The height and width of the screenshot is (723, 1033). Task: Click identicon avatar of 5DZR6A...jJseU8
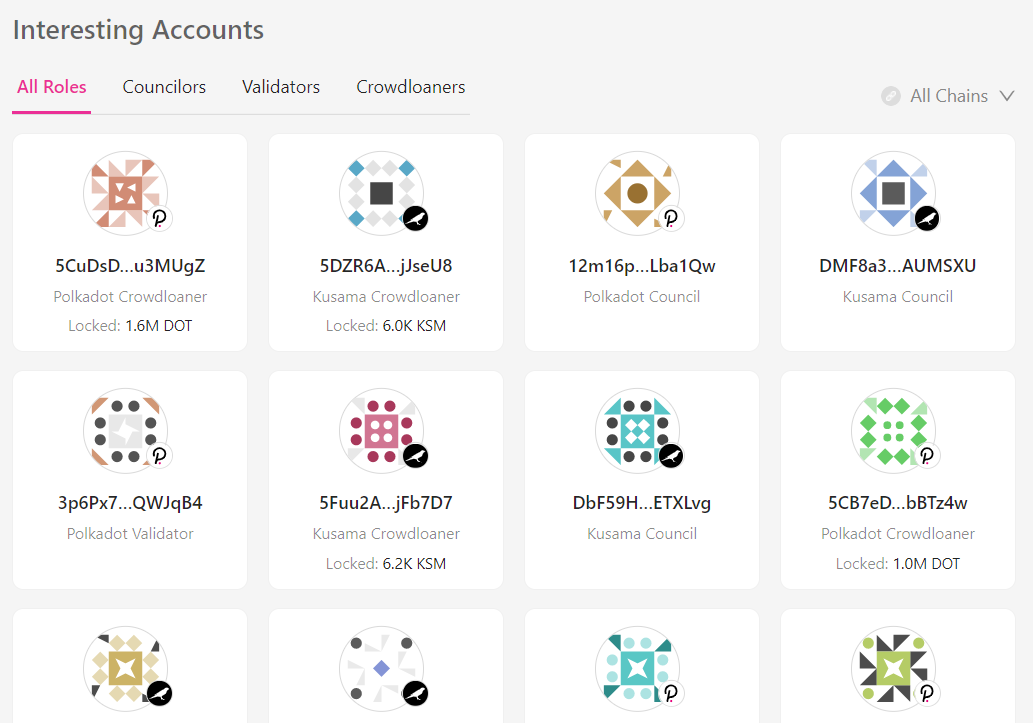[381, 193]
